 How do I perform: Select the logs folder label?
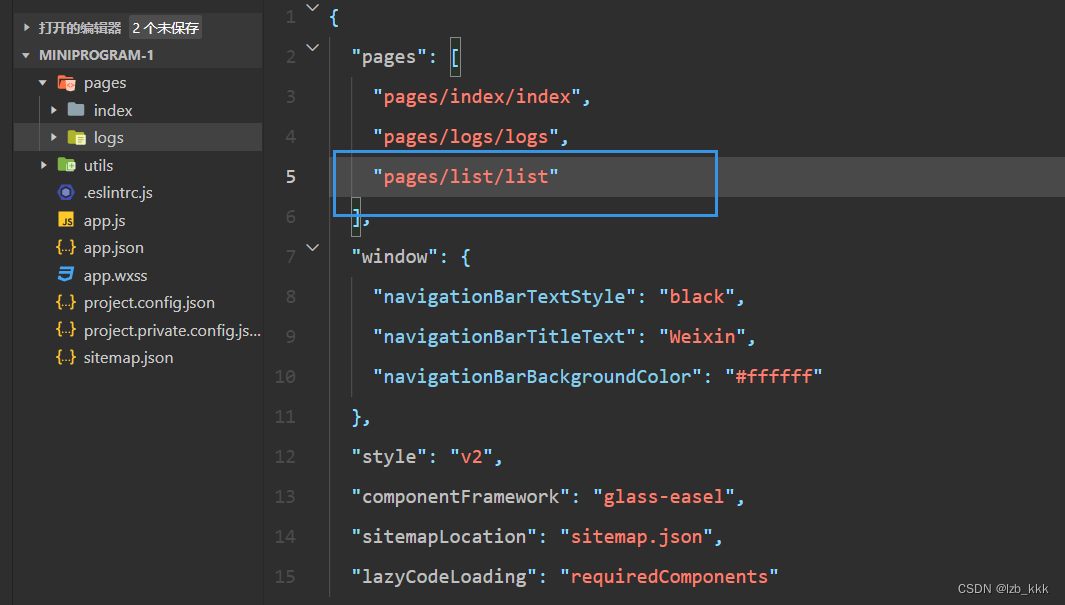(109, 139)
